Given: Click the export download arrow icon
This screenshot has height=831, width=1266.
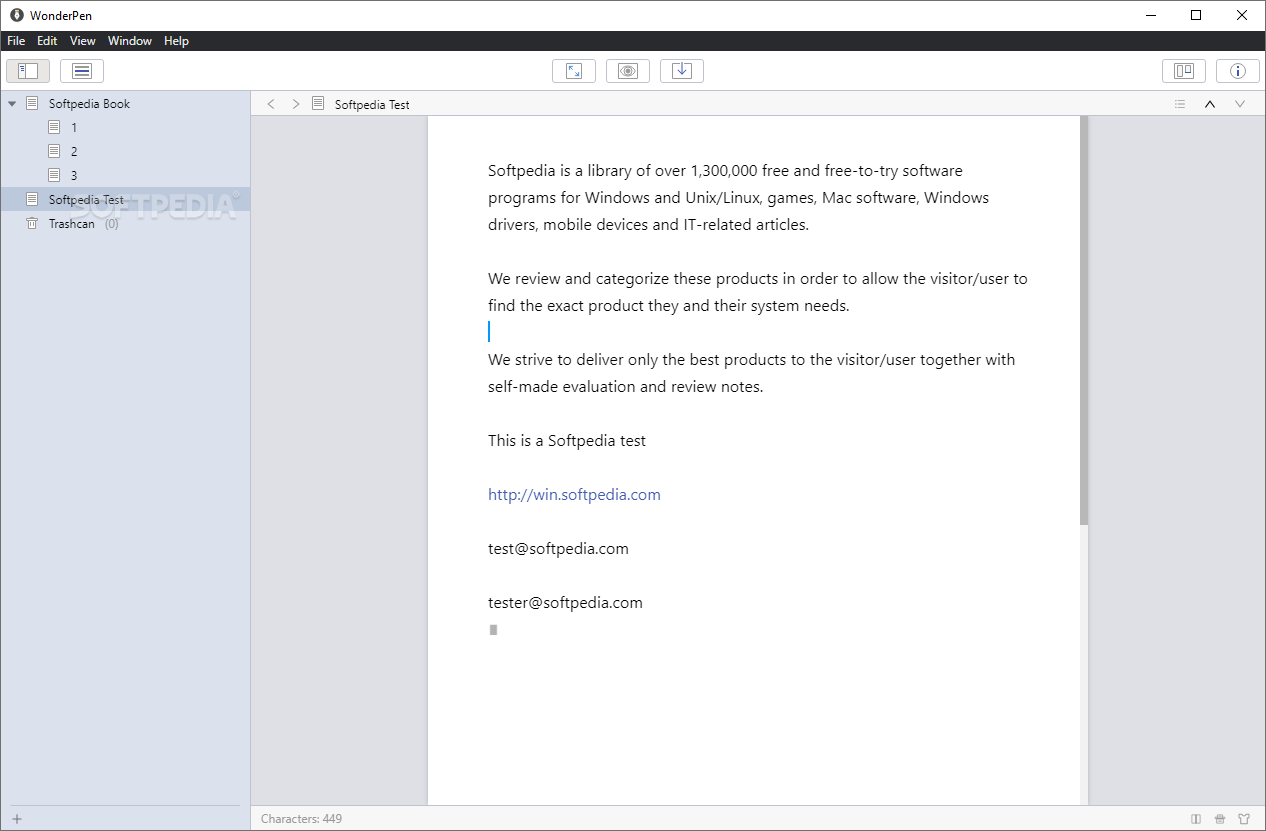Looking at the screenshot, I should coord(682,71).
